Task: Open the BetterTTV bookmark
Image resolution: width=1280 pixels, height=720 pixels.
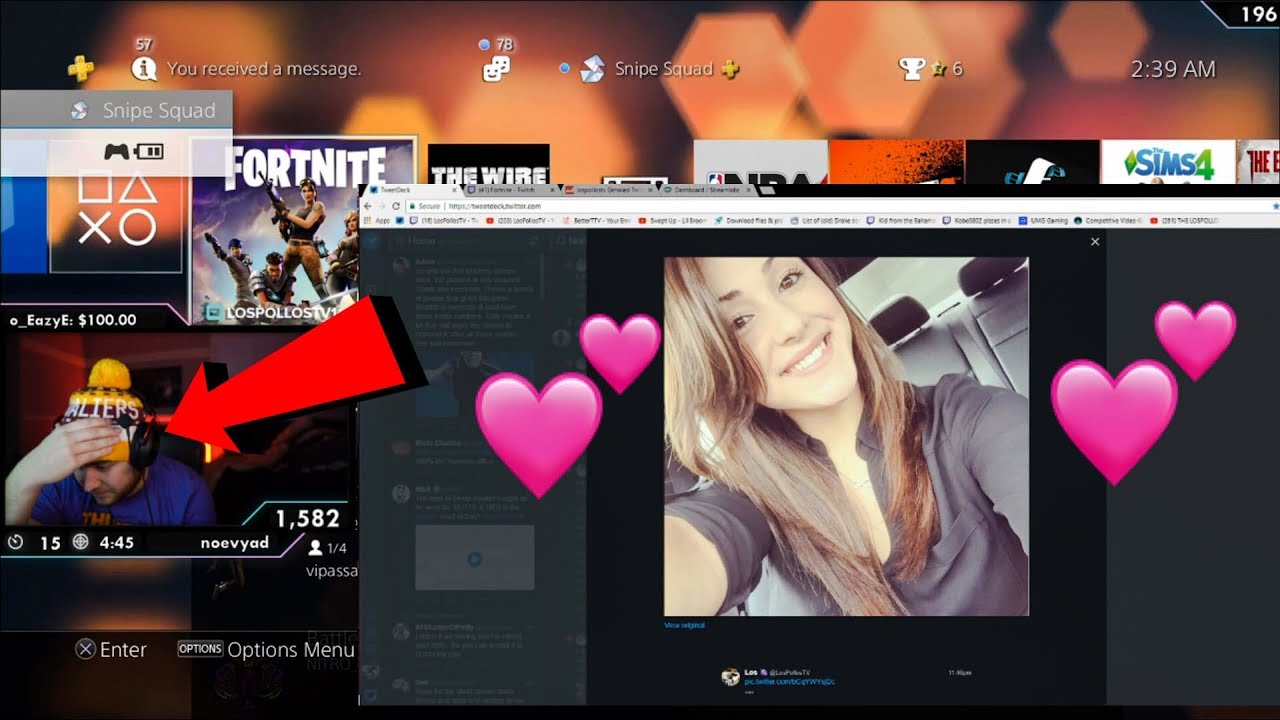Action: 596,220
